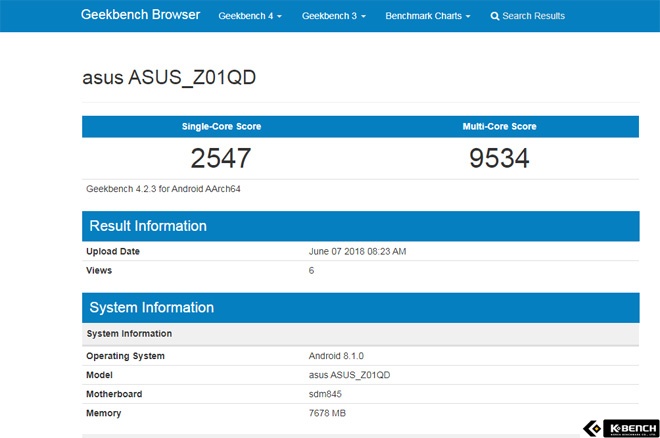Click the Views row label
This screenshot has height=438, width=660.
point(99,270)
